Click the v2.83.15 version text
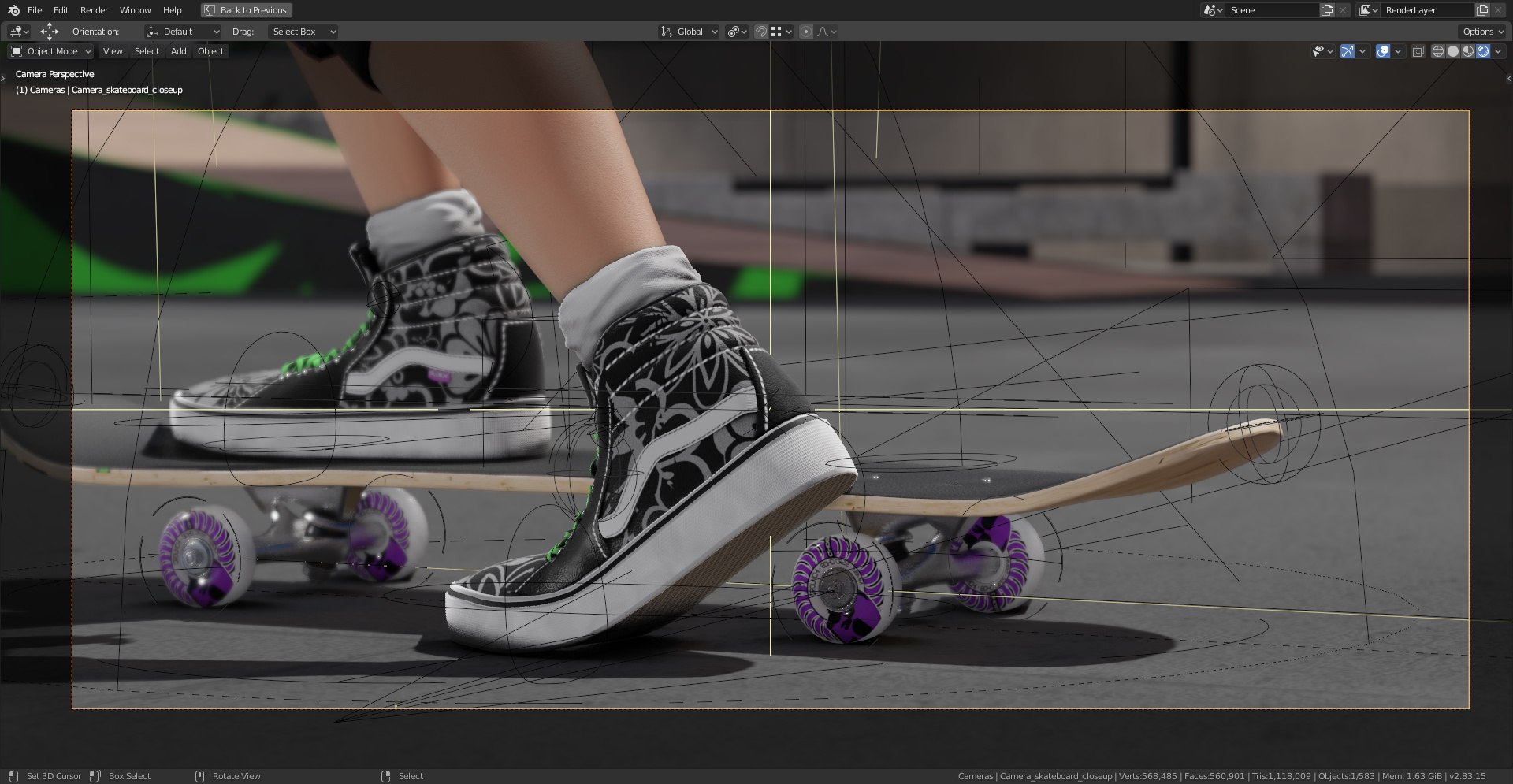 coord(1467,776)
